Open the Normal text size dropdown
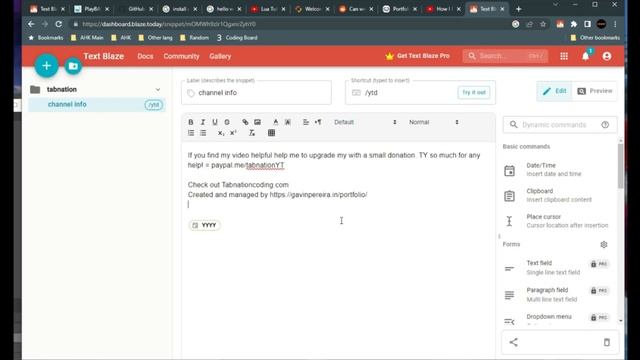Viewport: 640px width, 360px height. pyautogui.click(x=433, y=122)
